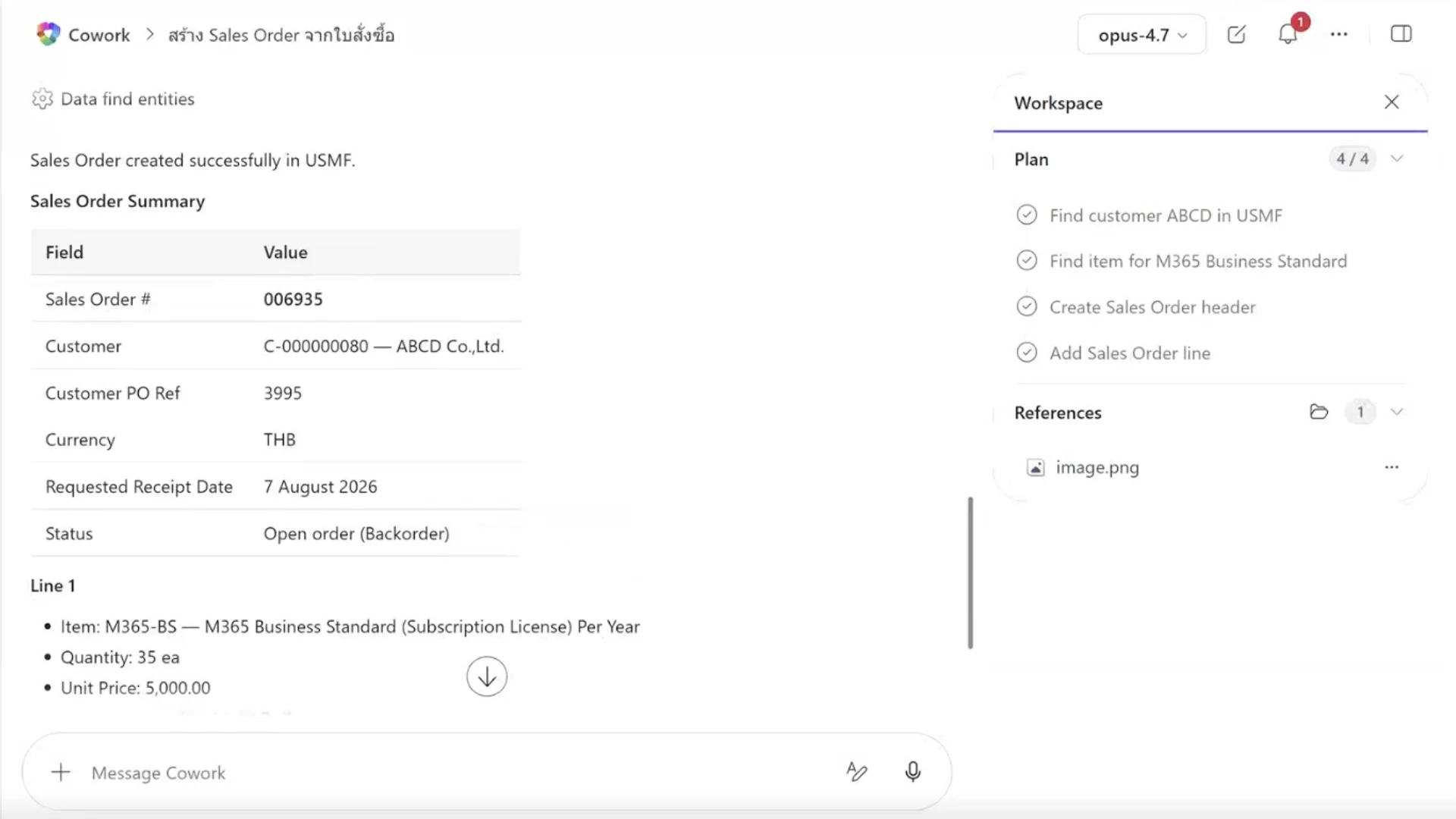Open the notifications bell
This screenshot has width=1456, height=819.
point(1288,34)
